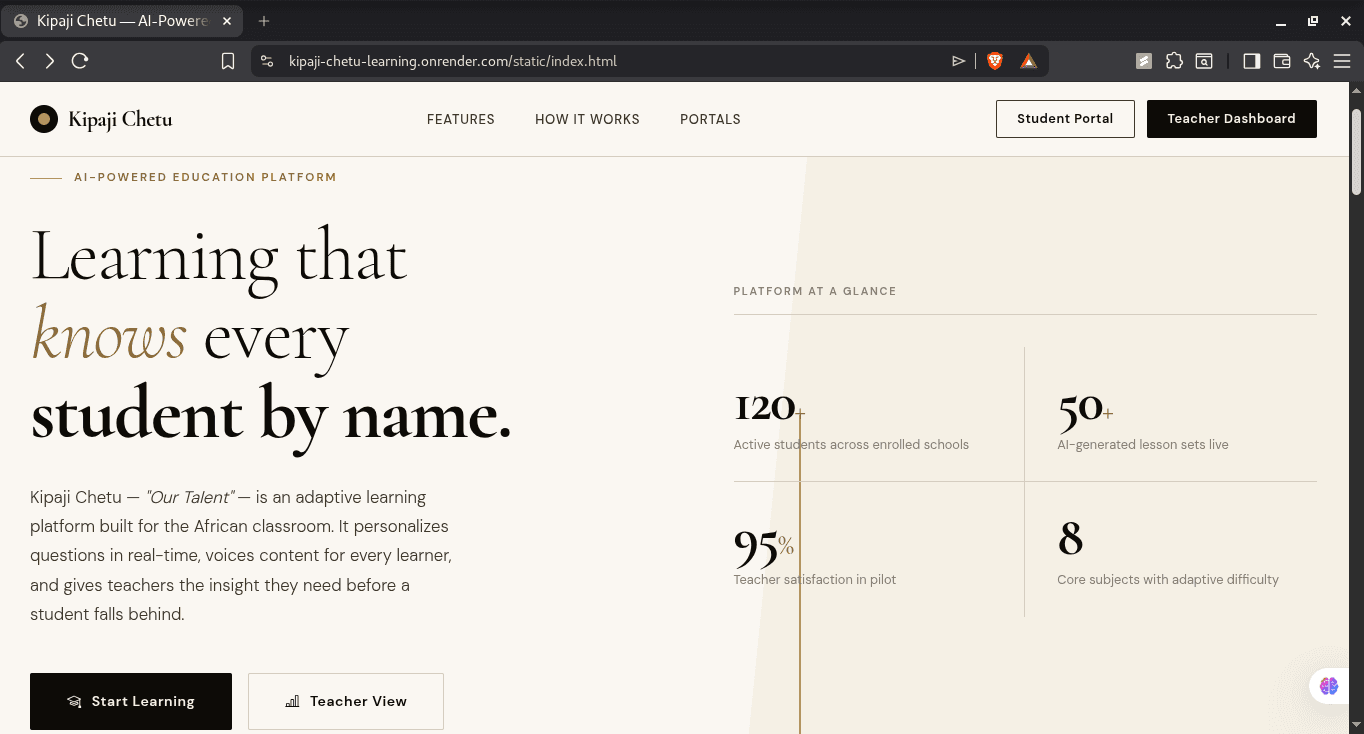Click the floating brain chat icon
Screen dimensions: 1364x734
pyautogui.click(x=1328, y=686)
